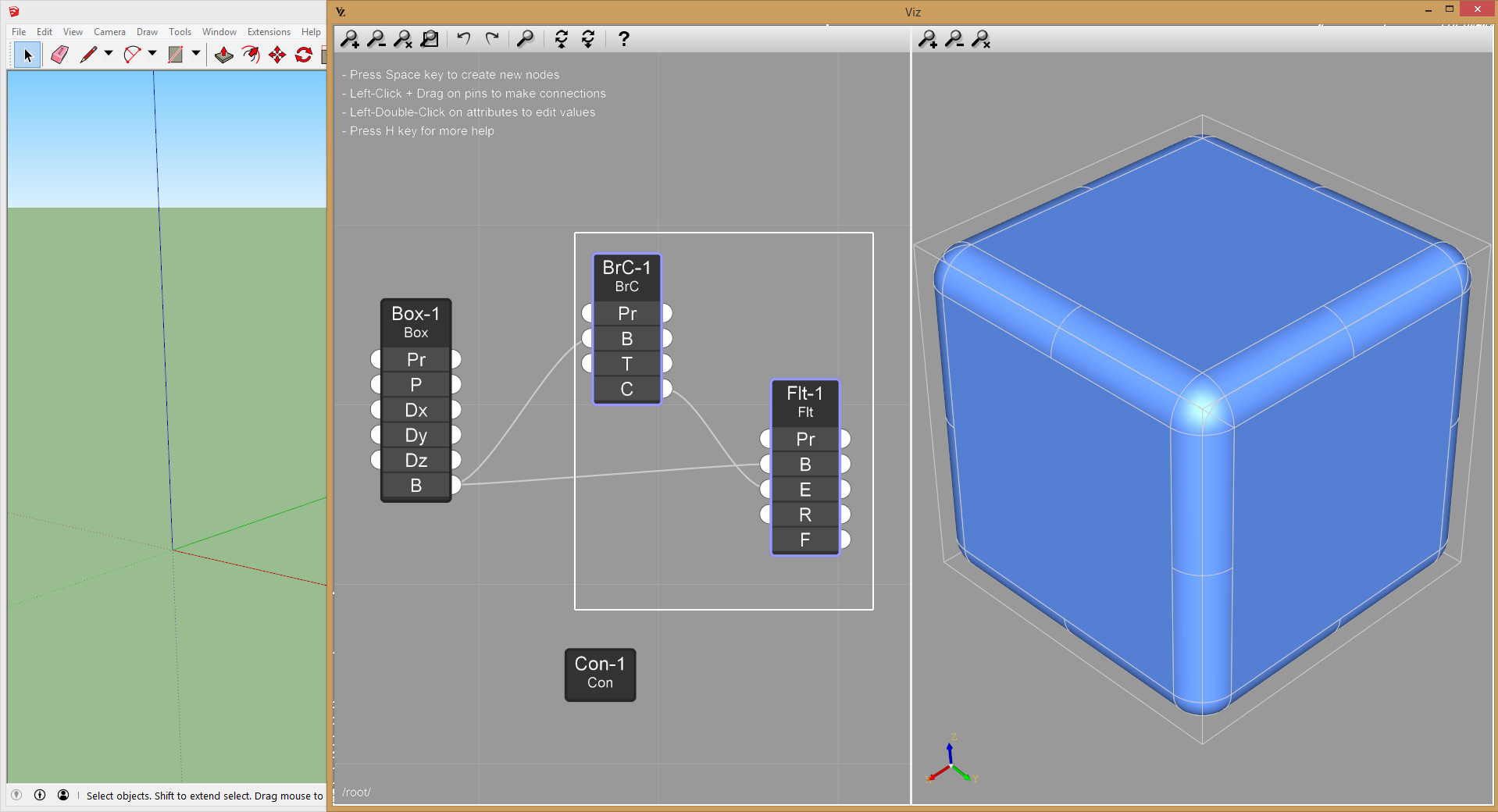Expand the Arc tool dropdown arrow
1498x812 pixels.
pos(152,54)
